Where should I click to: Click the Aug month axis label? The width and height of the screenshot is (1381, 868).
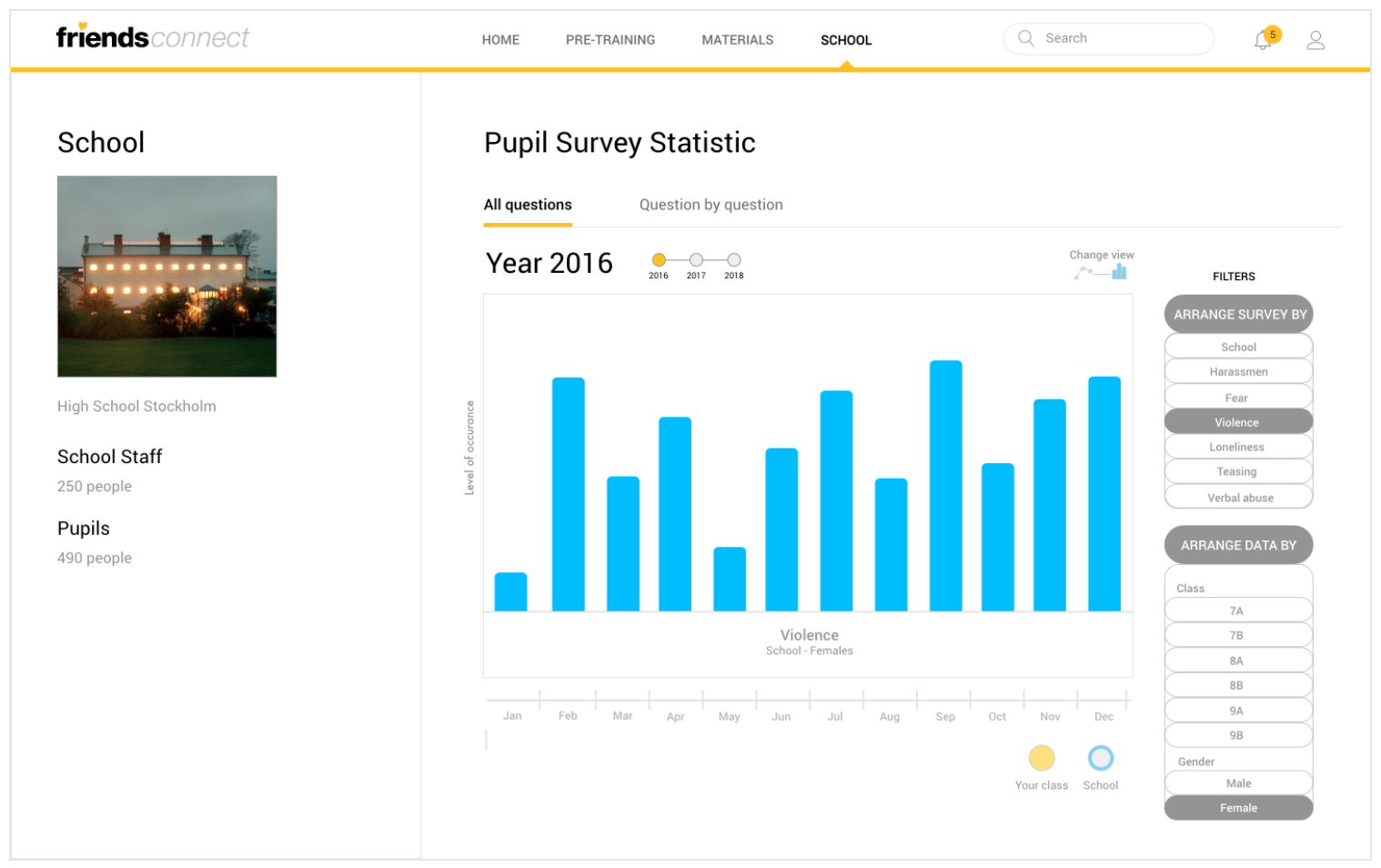click(890, 717)
